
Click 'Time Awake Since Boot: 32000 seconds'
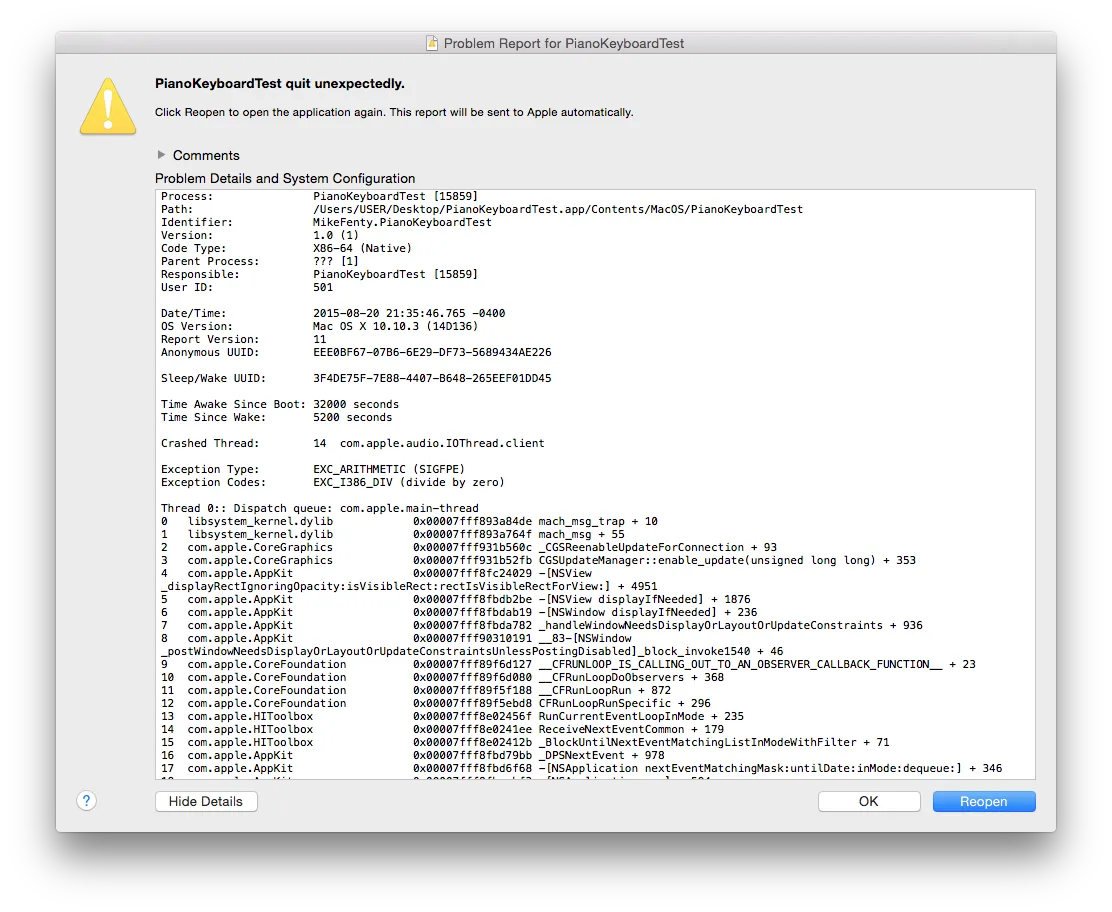click(280, 404)
